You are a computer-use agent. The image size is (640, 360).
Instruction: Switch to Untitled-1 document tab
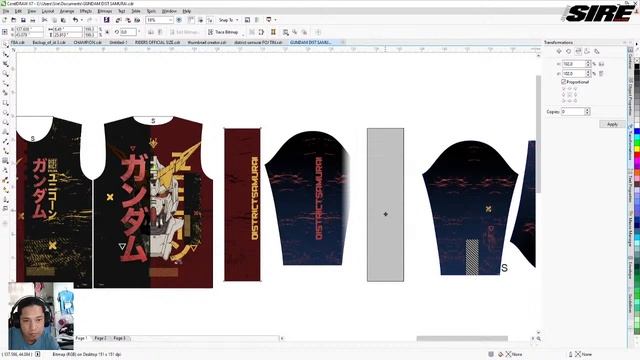pos(118,42)
